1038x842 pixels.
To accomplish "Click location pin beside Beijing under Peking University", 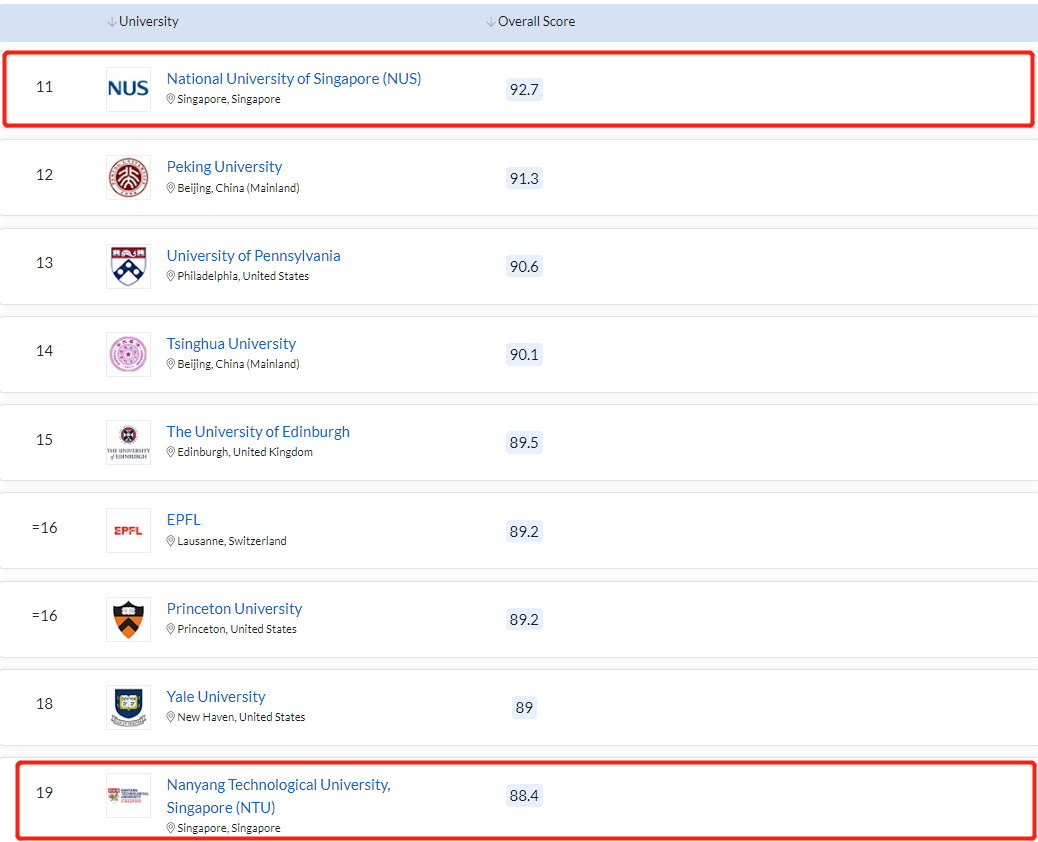I will [170, 188].
